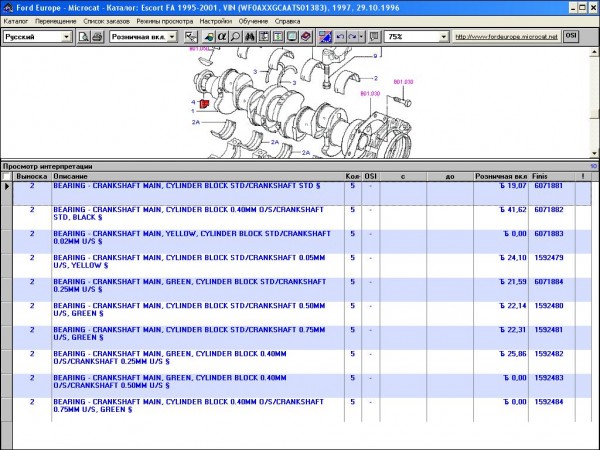The width and height of the screenshot is (600, 450).
Task: Open the Список заказов menu
Action: pos(106,21)
